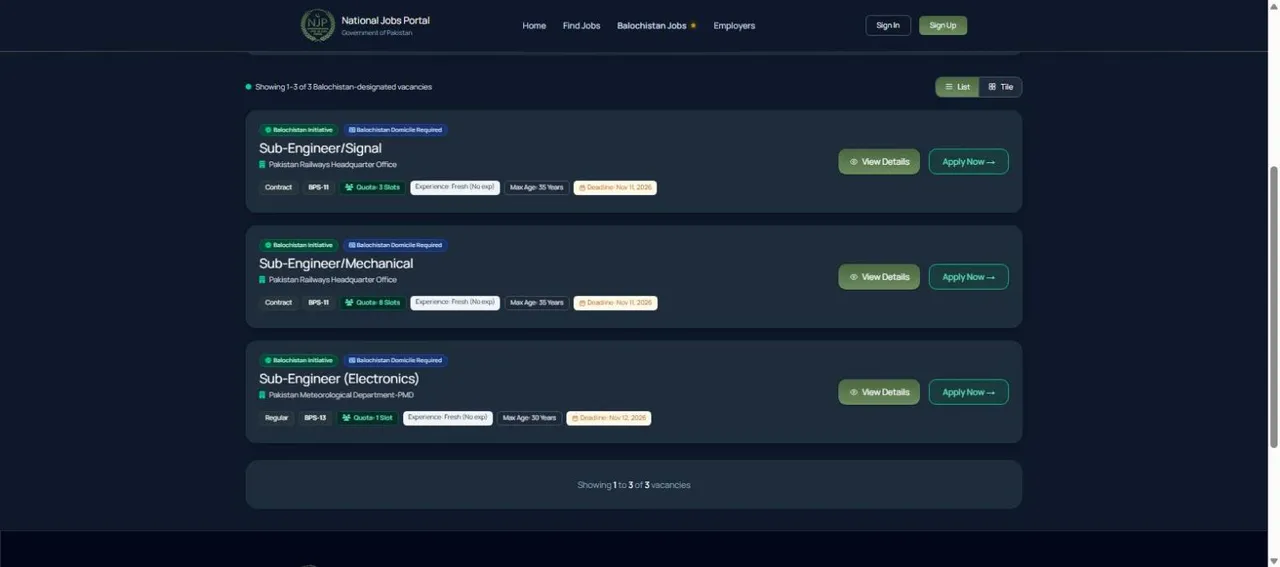Open the Employers menu item
Viewport: 1280px width, 567px height.
pyautogui.click(x=734, y=26)
